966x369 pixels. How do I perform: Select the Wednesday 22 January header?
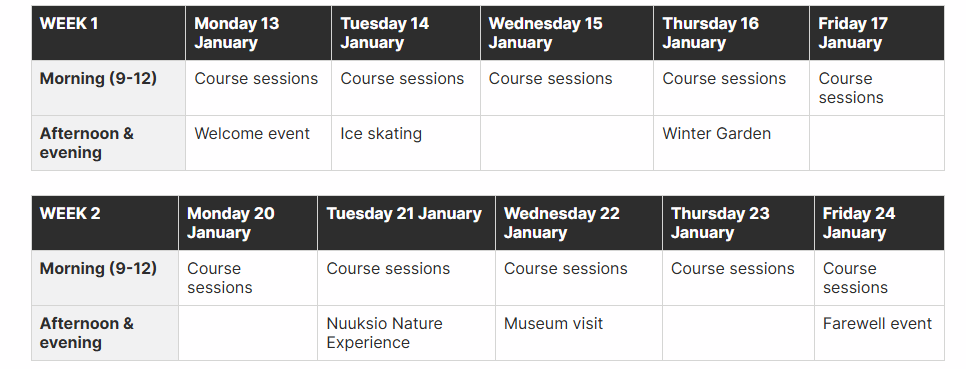[578, 223]
